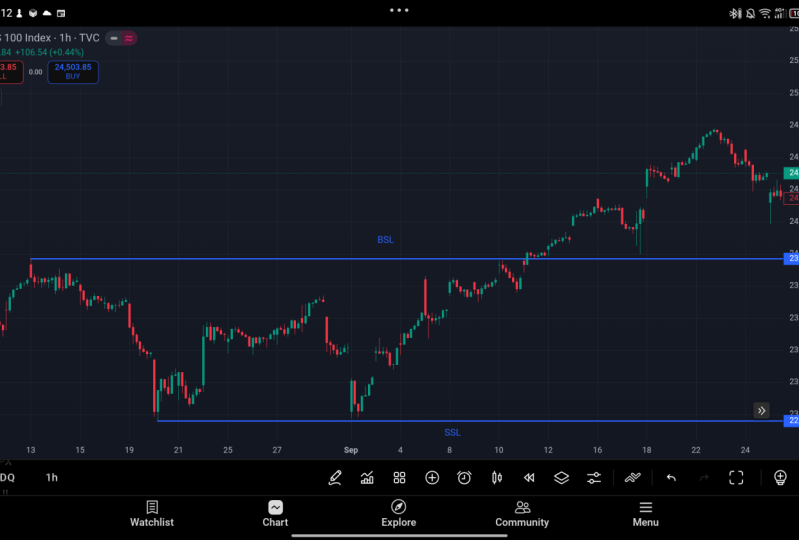
Task: Tap the date 18 on time axis
Action: 647,450
